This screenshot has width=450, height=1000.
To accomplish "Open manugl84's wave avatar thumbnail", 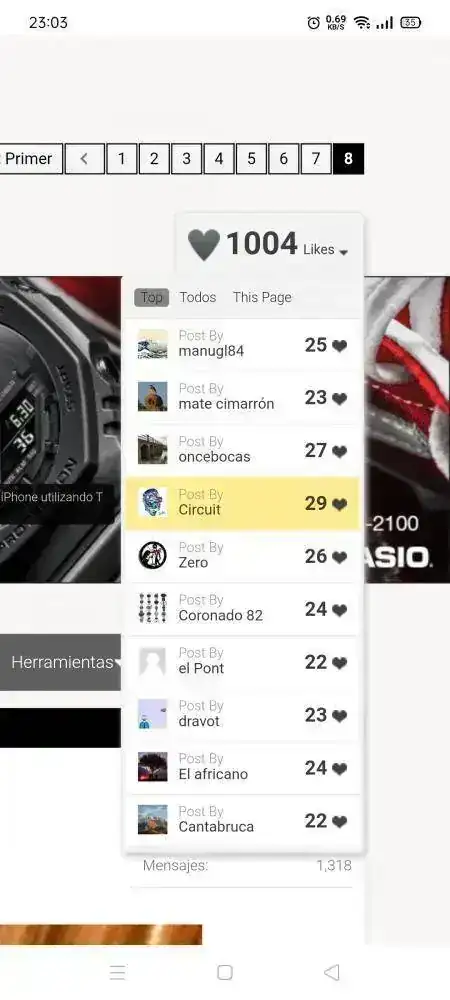I will tap(153, 344).
